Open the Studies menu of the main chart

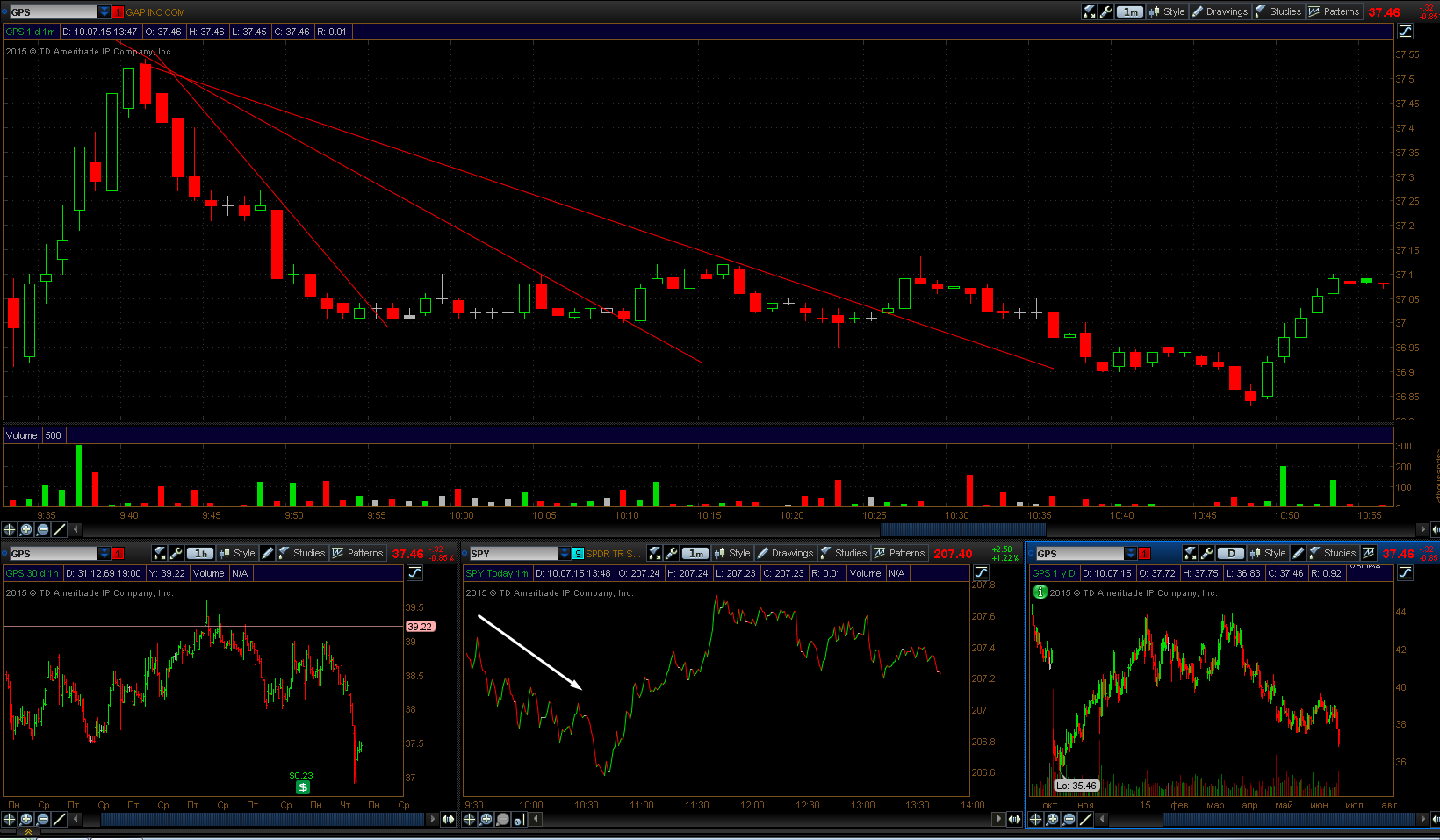click(1278, 11)
